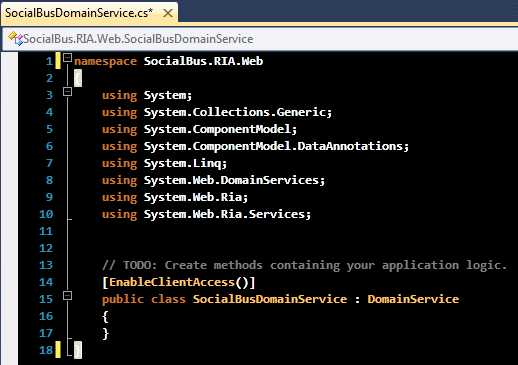The width and height of the screenshot is (518, 365).
Task: Click the SocialBusDomainService class name on line 15
Action: tap(270, 299)
